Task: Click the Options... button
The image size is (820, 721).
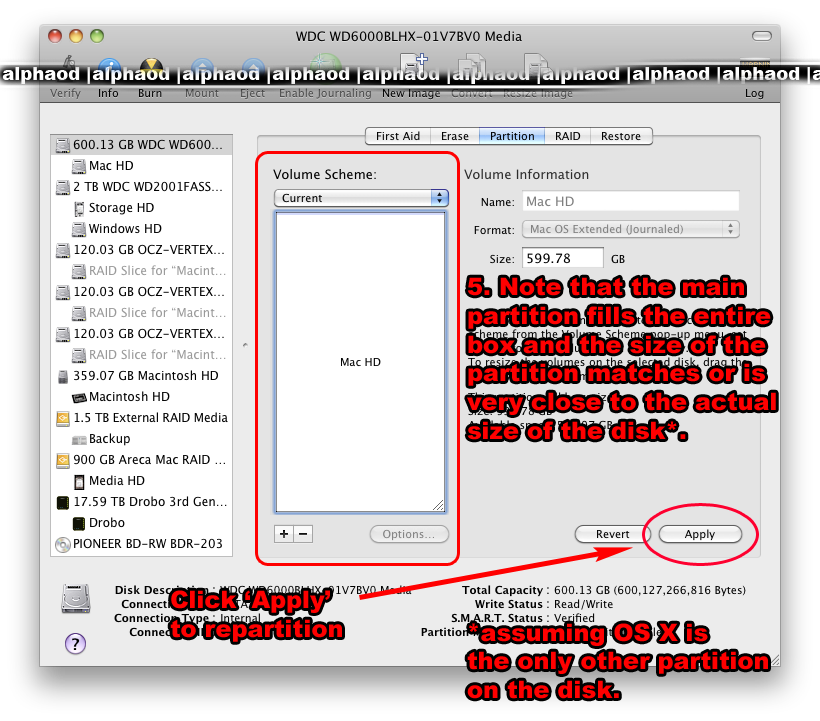Action: (409, 534)
